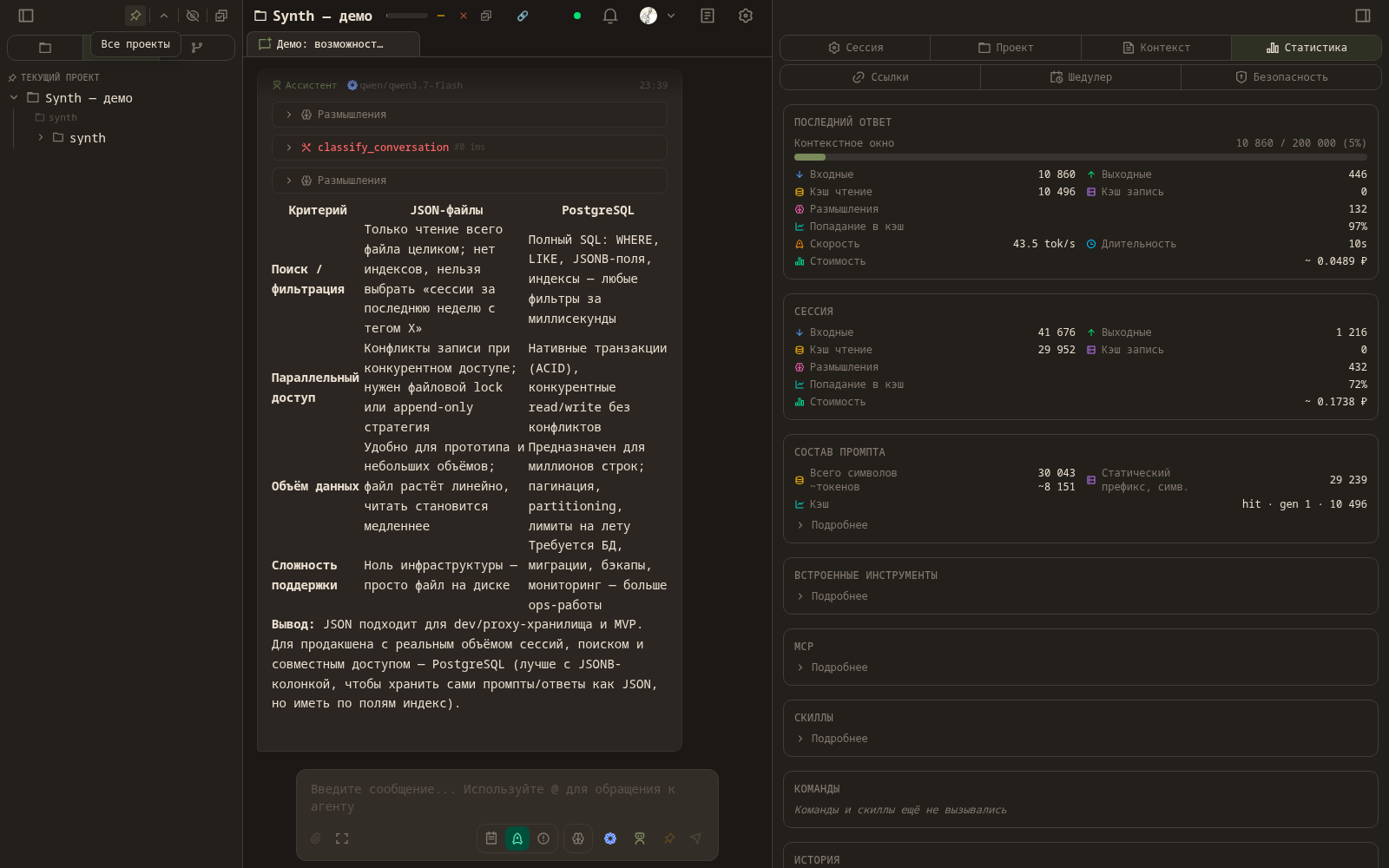Open the Ссылки tab
1389x868 pixels.
[x=880, y=77]
